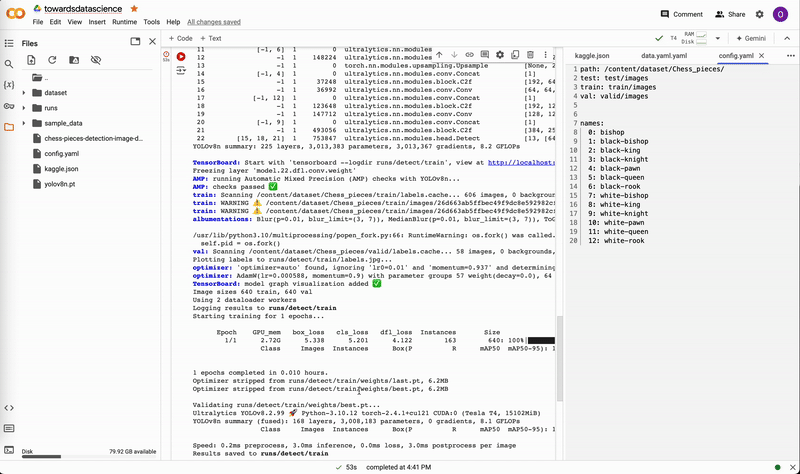Open the Secrets key icon in sidebar

tap(9, 106)
